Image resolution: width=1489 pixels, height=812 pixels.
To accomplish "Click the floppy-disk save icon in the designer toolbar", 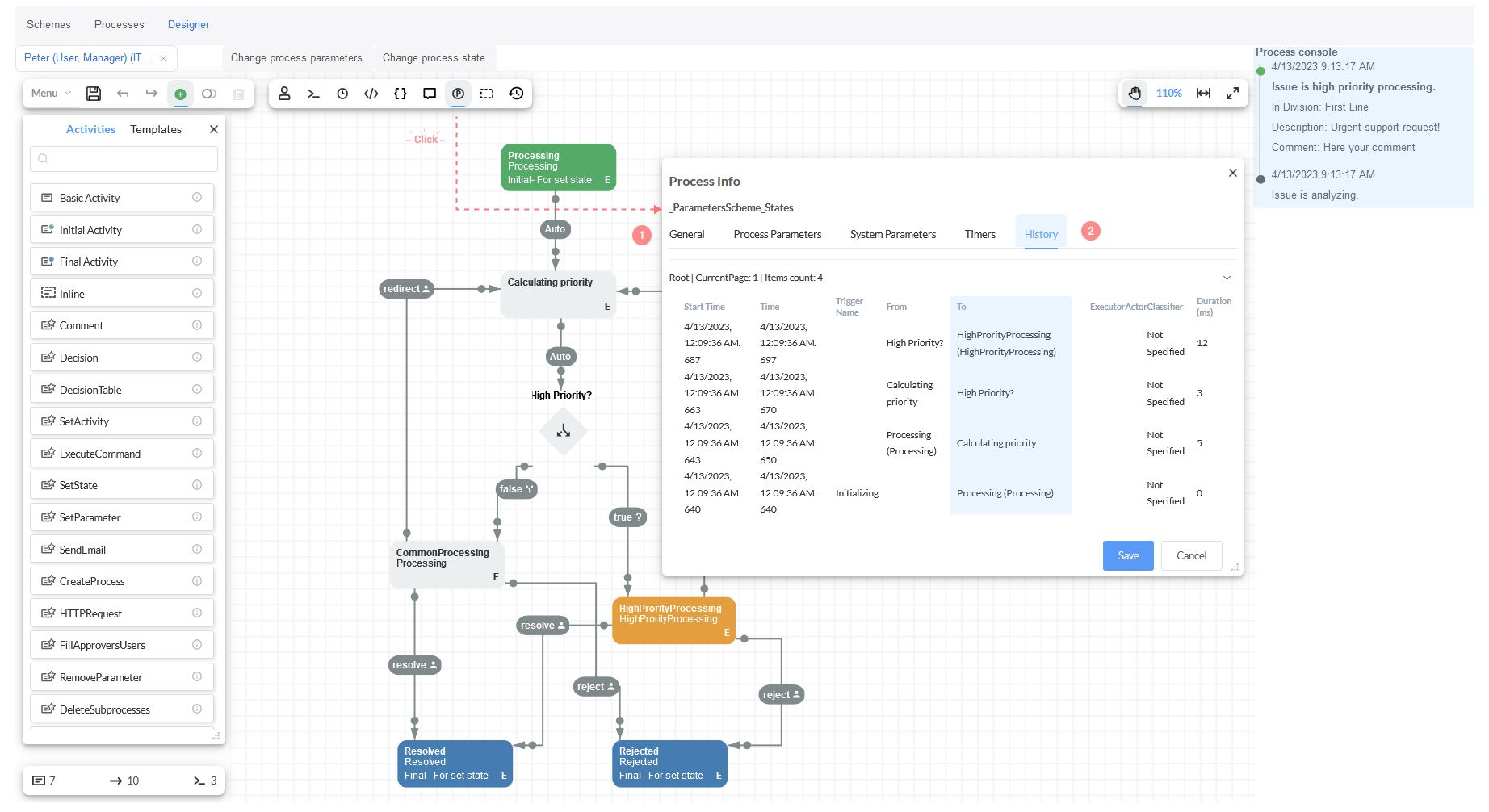I will (x=94, y=94).
